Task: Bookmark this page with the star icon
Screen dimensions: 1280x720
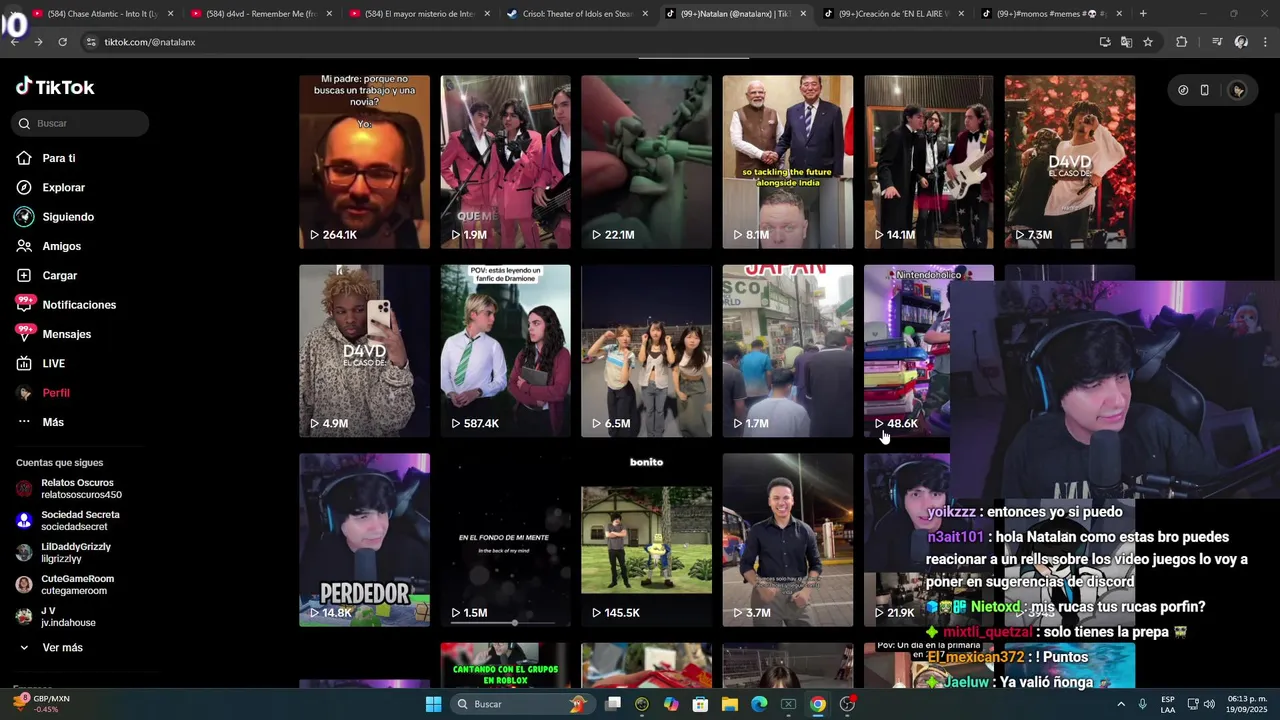Action: 1148,42
